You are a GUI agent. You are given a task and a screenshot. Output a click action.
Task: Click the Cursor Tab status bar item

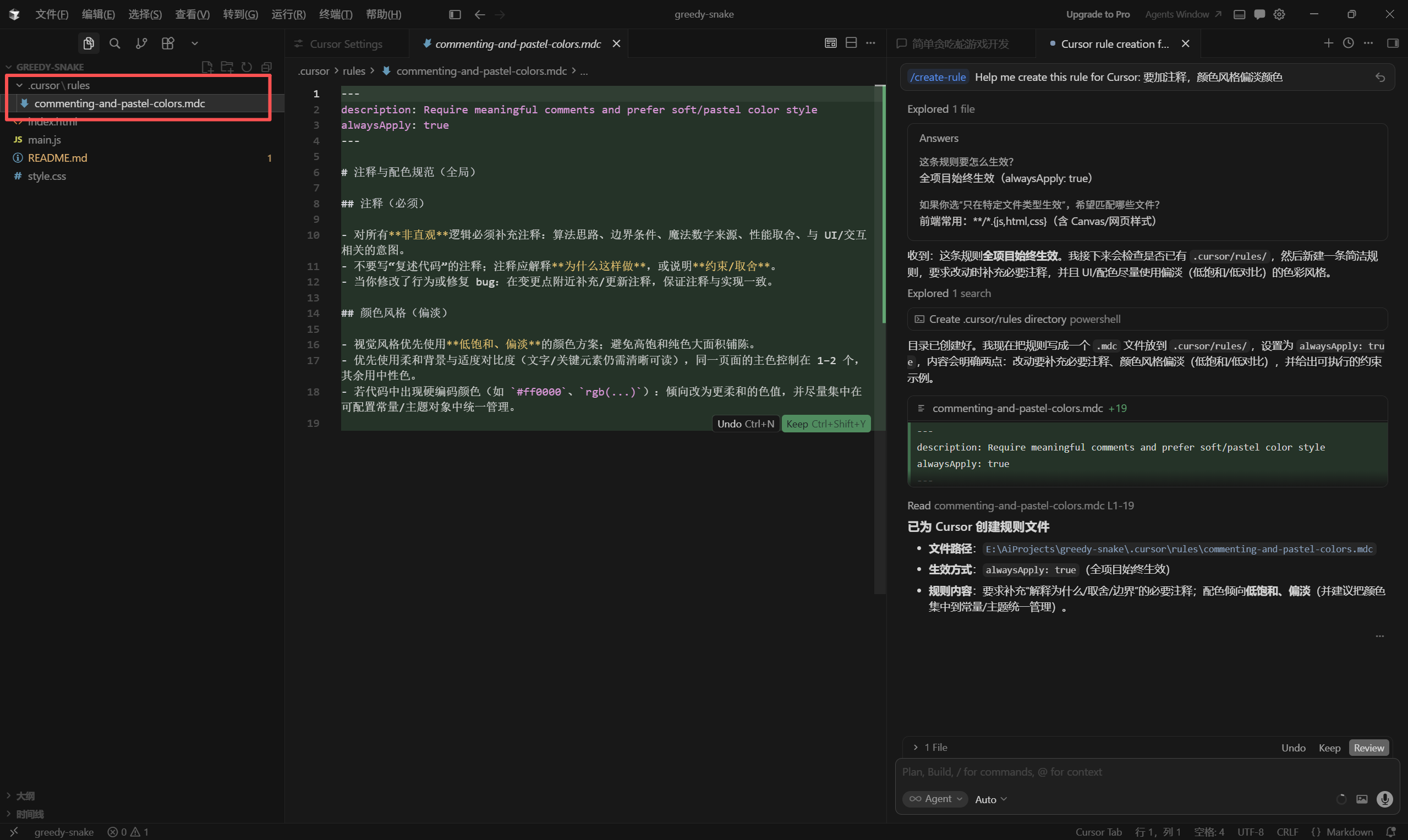pos(1098,832)
